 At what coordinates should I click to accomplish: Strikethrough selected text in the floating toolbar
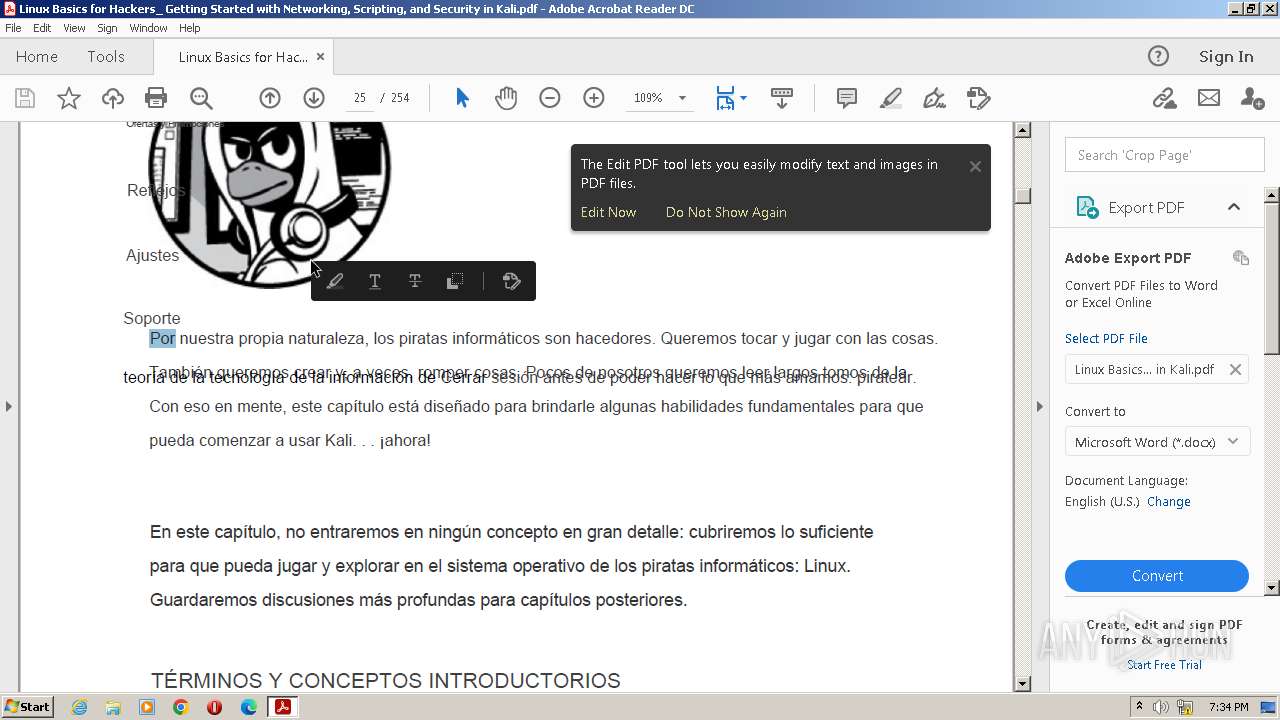[x=415, y=281]
